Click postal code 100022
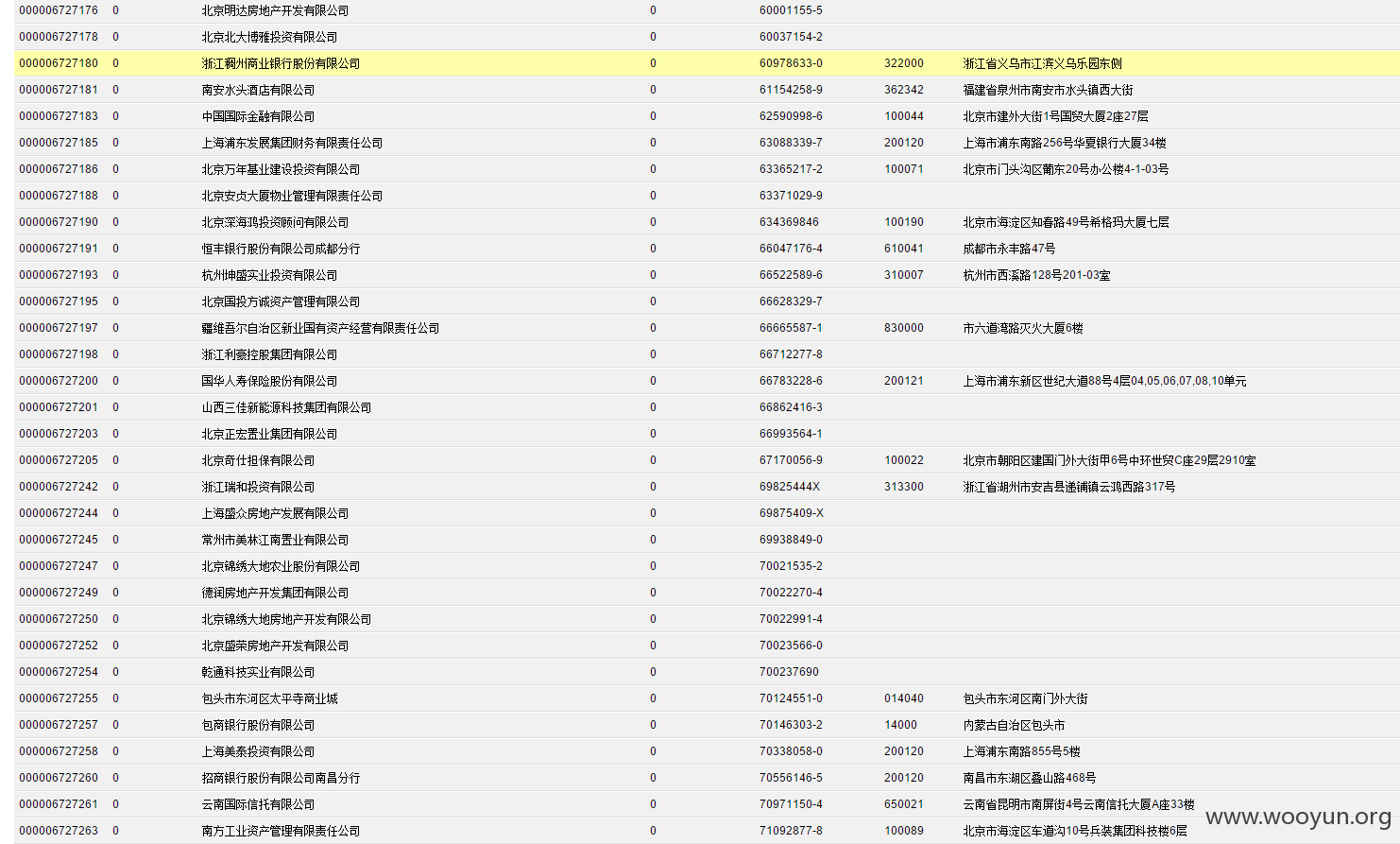This screenshot has width=1400, height=844. [x=904, y=460]
